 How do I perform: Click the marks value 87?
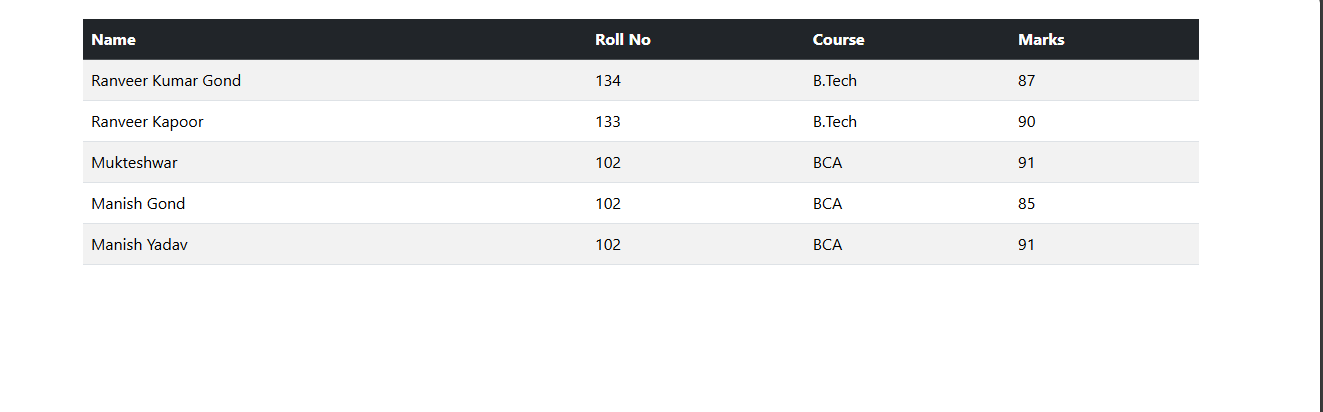coord(1027,81)
